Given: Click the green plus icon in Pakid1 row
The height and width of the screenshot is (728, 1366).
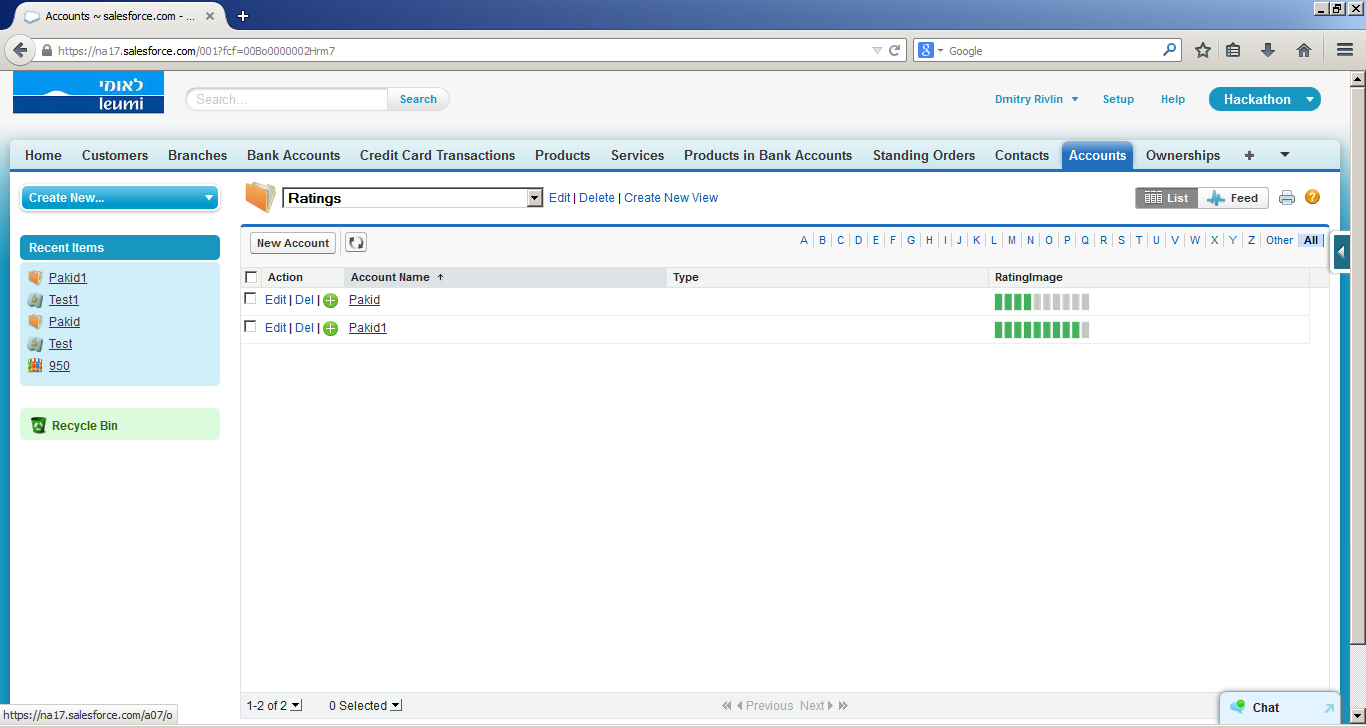Looking at the screenshot, I should click(331, 328).
